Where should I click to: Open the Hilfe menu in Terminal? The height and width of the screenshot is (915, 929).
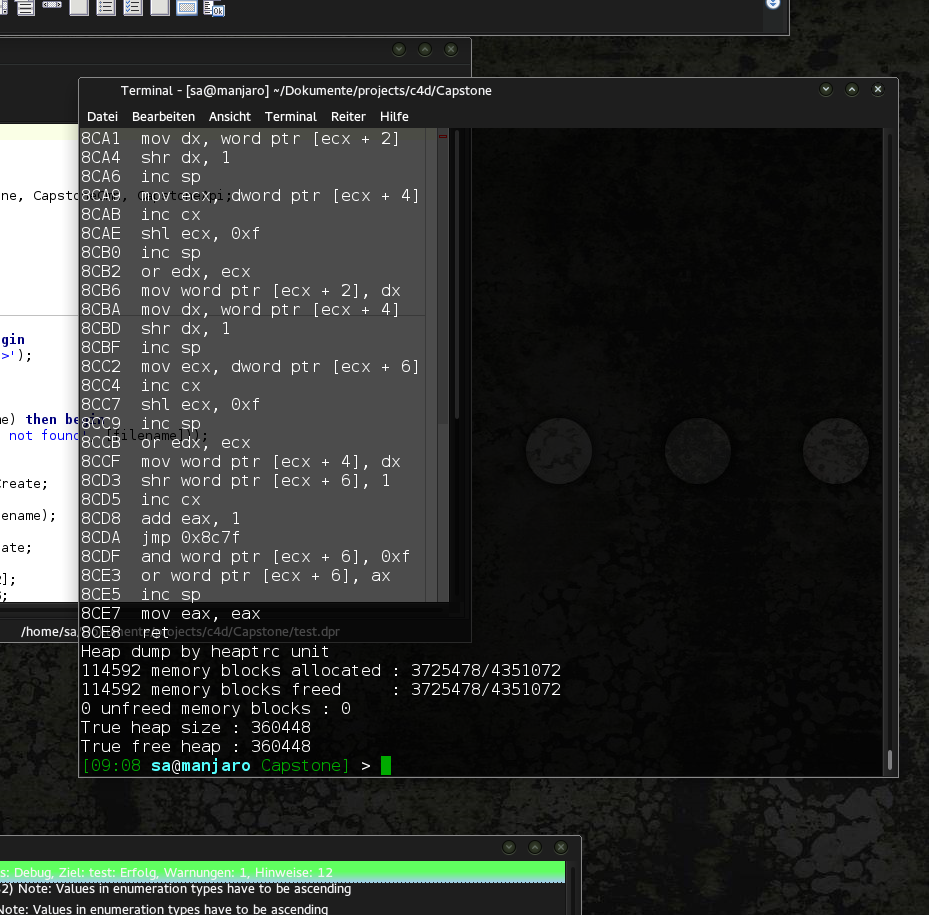[x=395, y=117]
